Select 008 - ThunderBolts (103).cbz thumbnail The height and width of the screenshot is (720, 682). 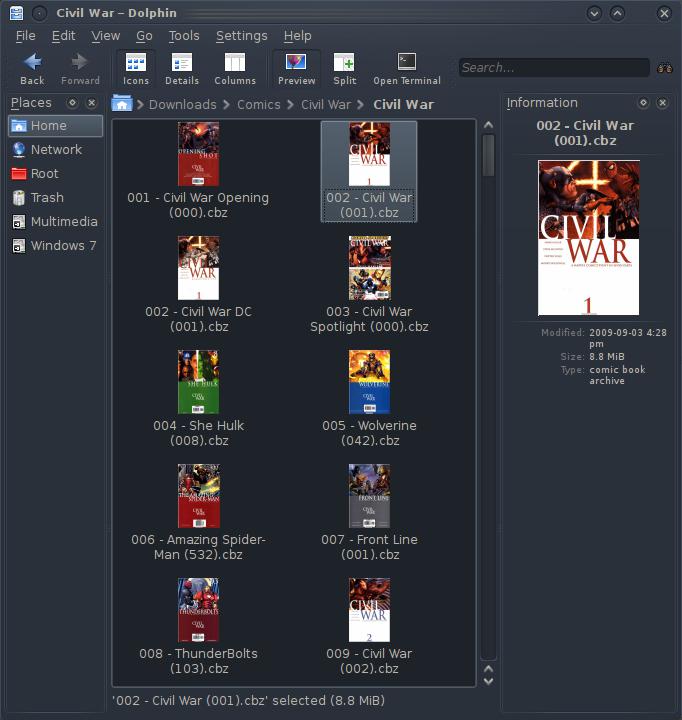198,610
